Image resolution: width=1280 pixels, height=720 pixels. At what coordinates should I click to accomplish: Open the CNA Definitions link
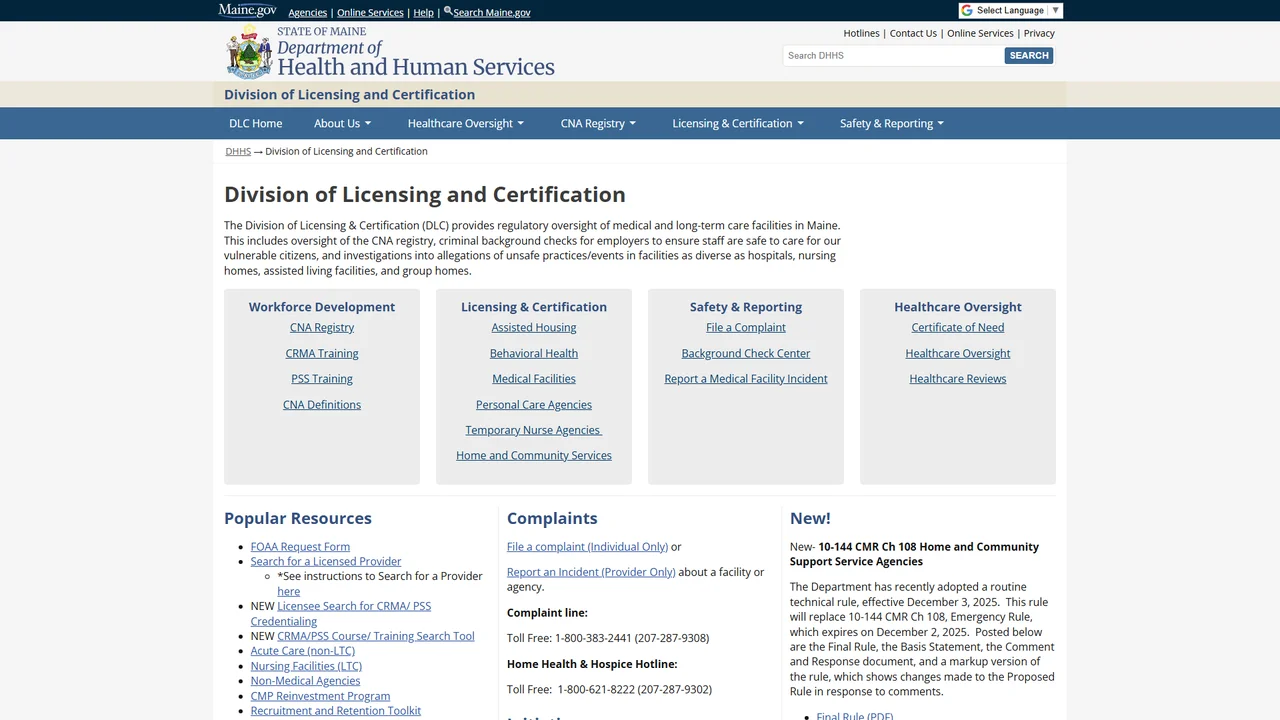322,404
